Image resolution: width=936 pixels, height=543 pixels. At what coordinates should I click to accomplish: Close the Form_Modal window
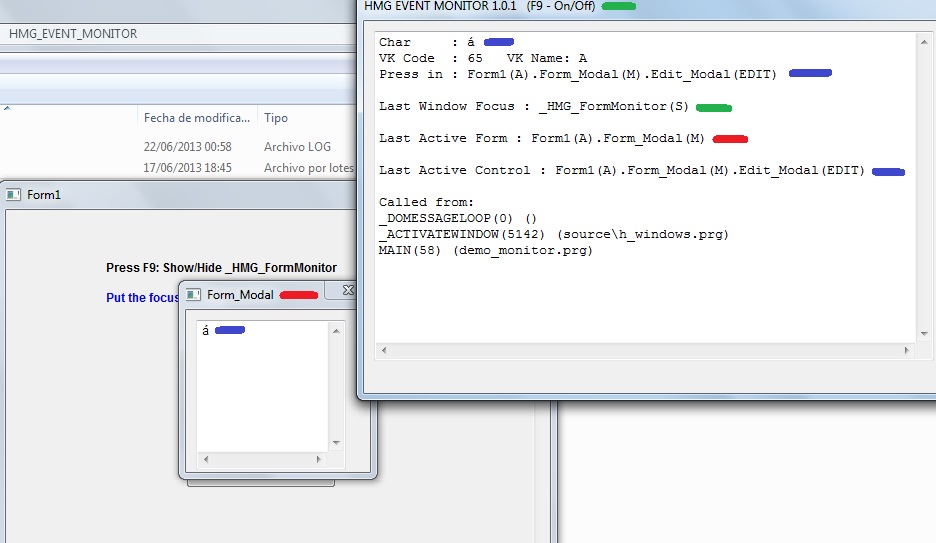coord(348,290)
